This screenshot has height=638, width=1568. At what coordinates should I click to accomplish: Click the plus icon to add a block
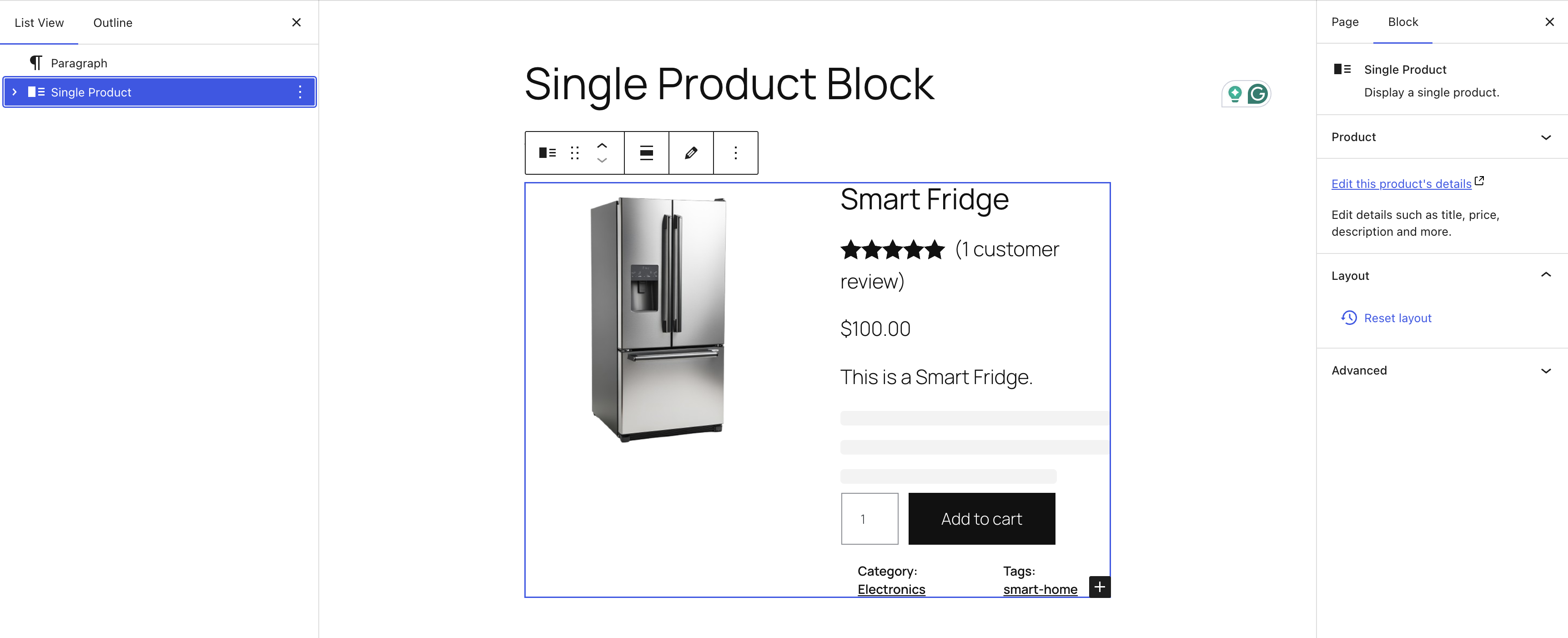[x=1100, y=587]
